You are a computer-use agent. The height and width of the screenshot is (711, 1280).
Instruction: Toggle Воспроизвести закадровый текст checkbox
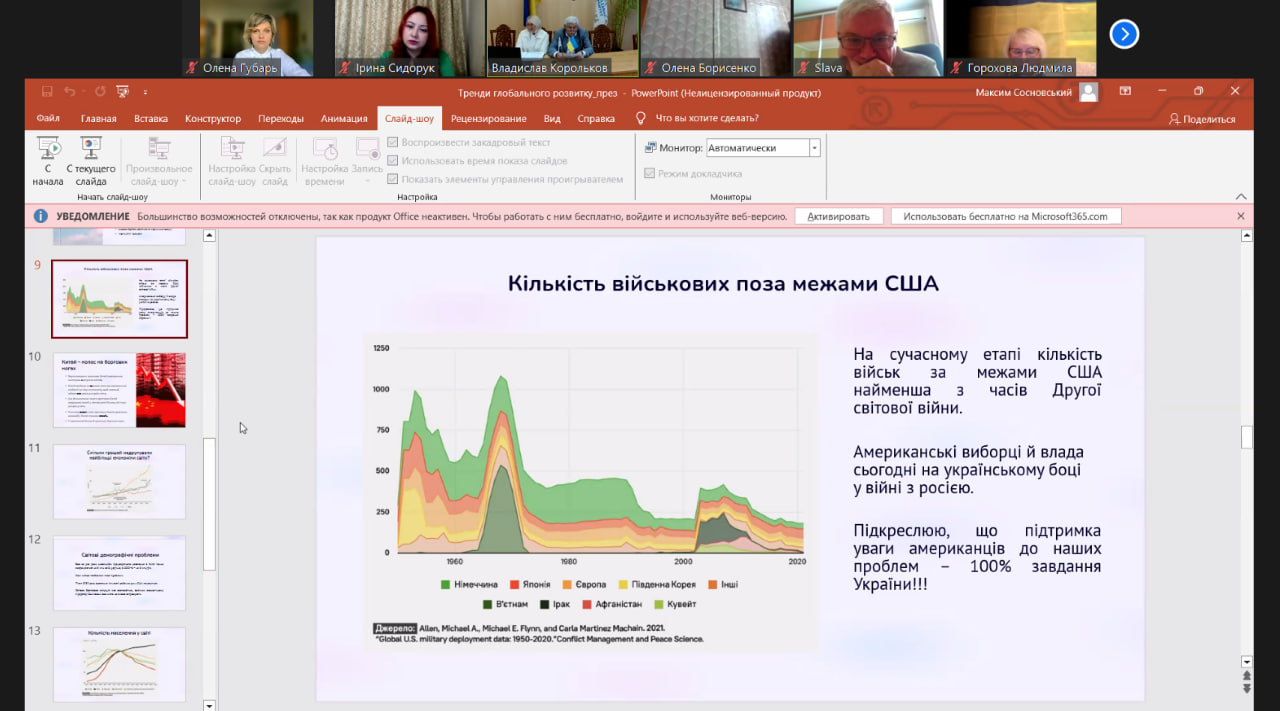click(393, 143)
